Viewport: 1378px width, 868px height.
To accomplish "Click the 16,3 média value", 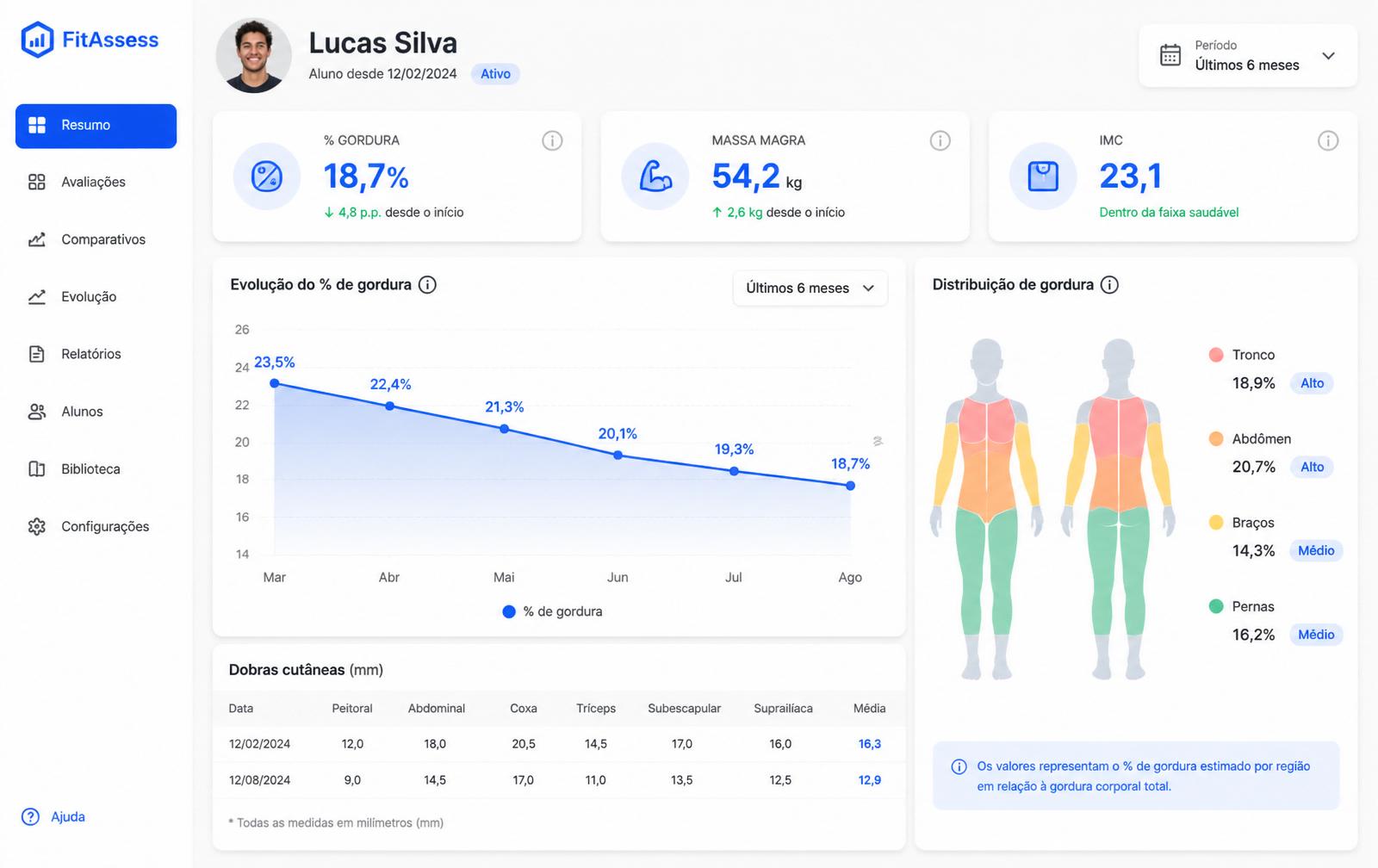I will pos(870,744).
